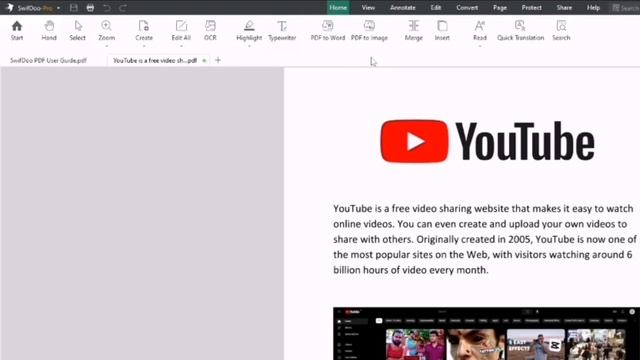Click the Print icon in title bar
The height and width of the screenshot is (360, 640).
click(x=90, y=7)
